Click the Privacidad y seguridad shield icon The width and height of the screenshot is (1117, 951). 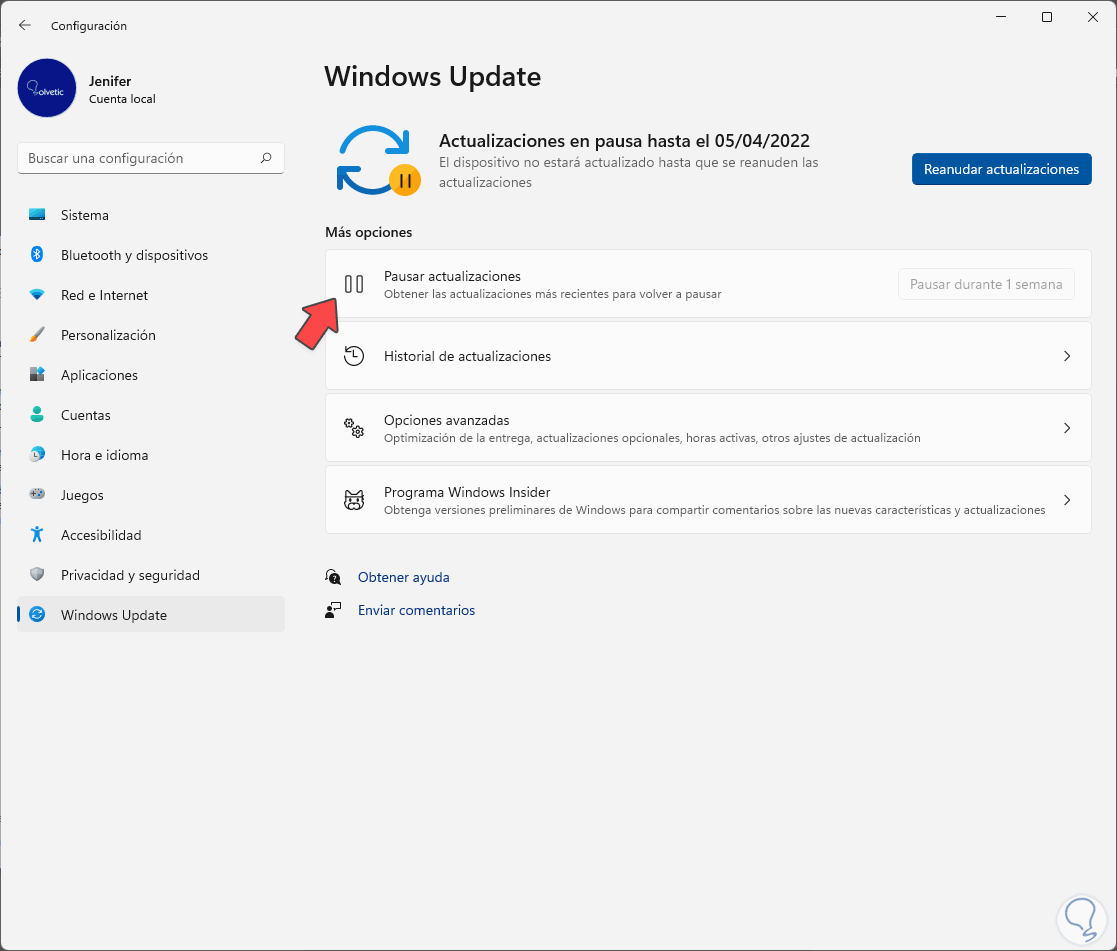37,575
